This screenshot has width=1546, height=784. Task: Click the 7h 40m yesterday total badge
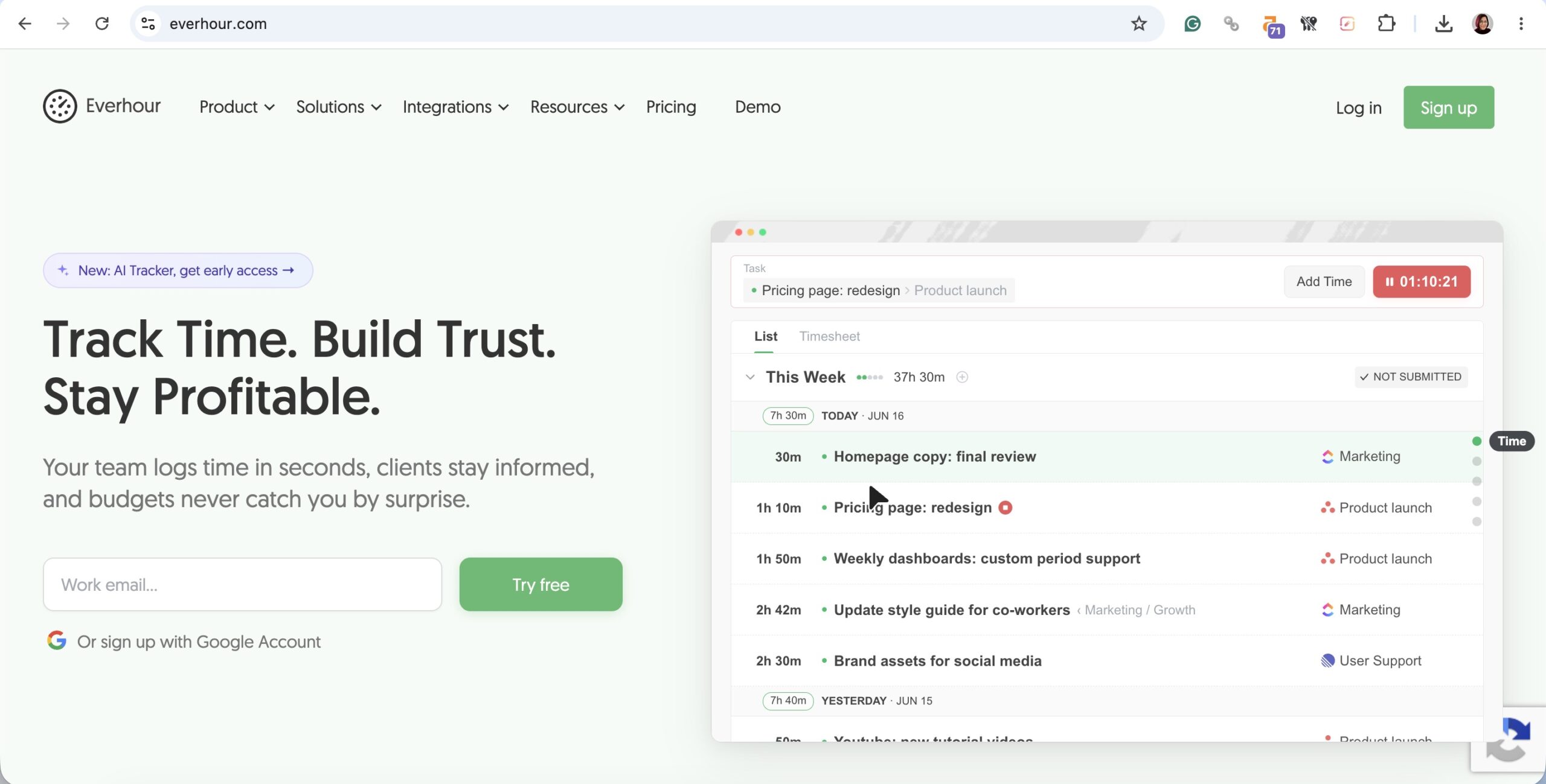click(x=788, y=701)
